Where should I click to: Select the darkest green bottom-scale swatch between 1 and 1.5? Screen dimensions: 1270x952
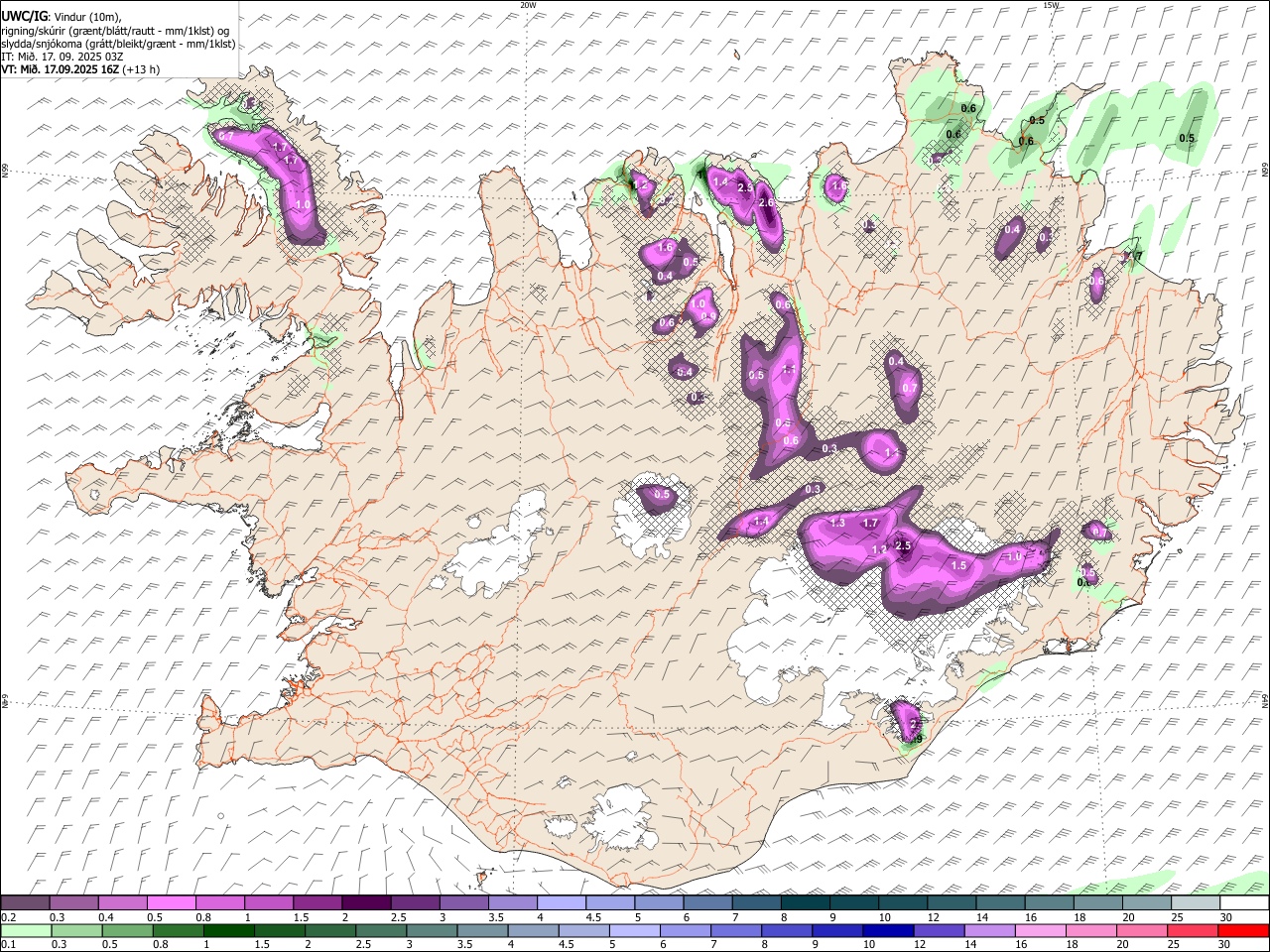point(228,931)
